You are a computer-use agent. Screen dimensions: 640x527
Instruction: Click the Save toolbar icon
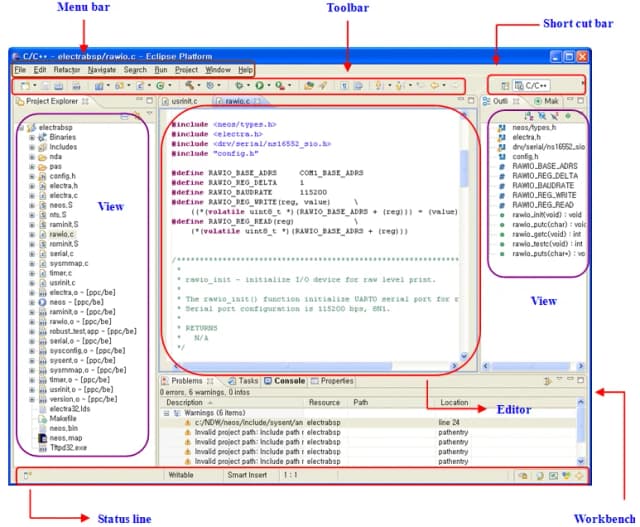[46, 86]
